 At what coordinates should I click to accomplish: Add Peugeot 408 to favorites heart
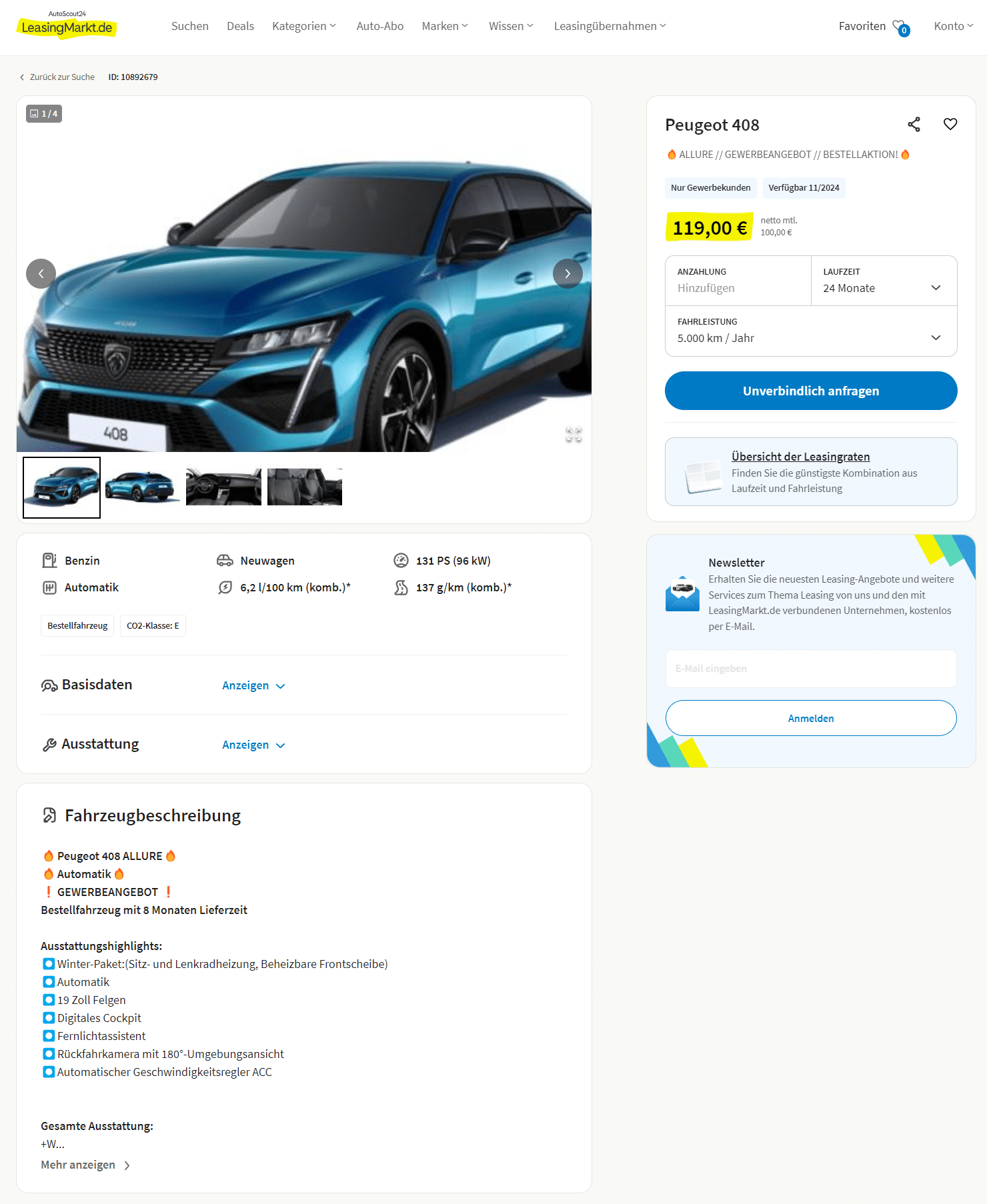[x=950, y=124]
